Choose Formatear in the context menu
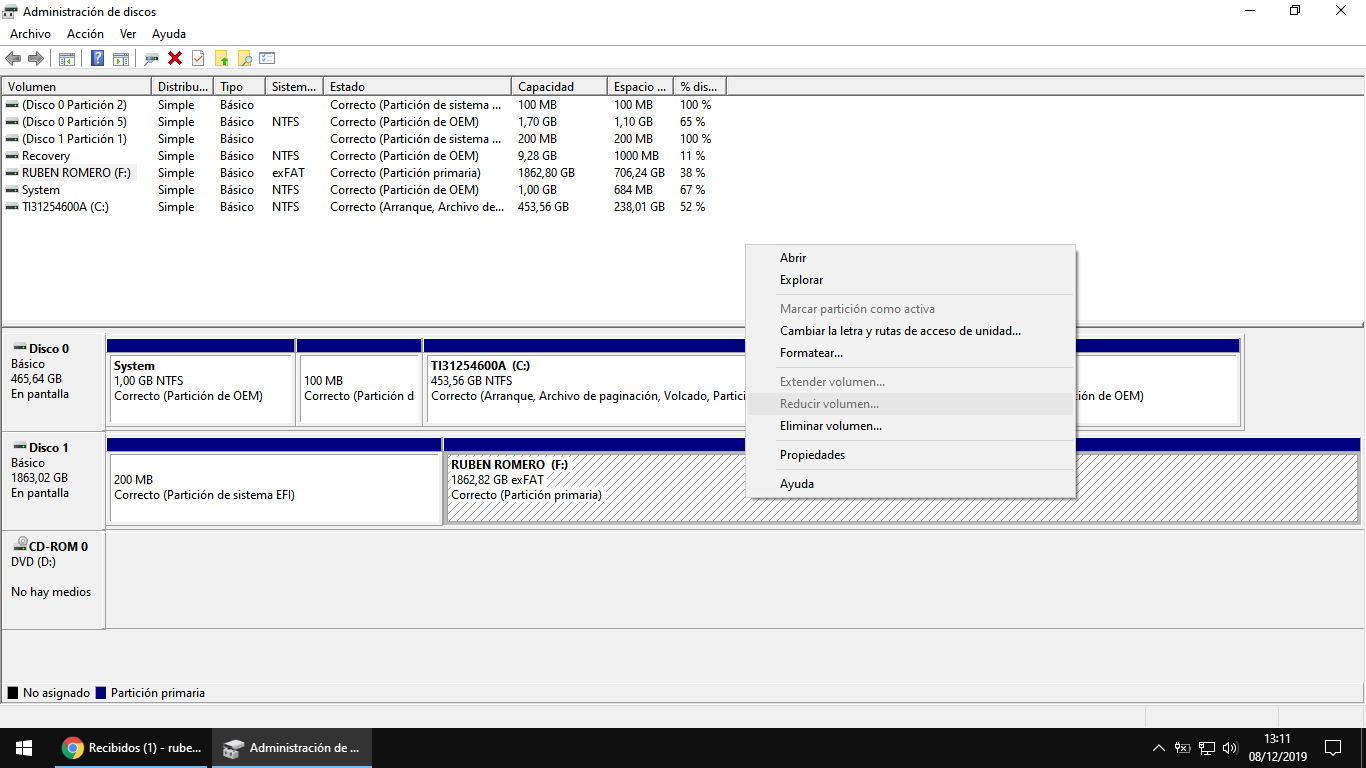 (x=911, y=353)
